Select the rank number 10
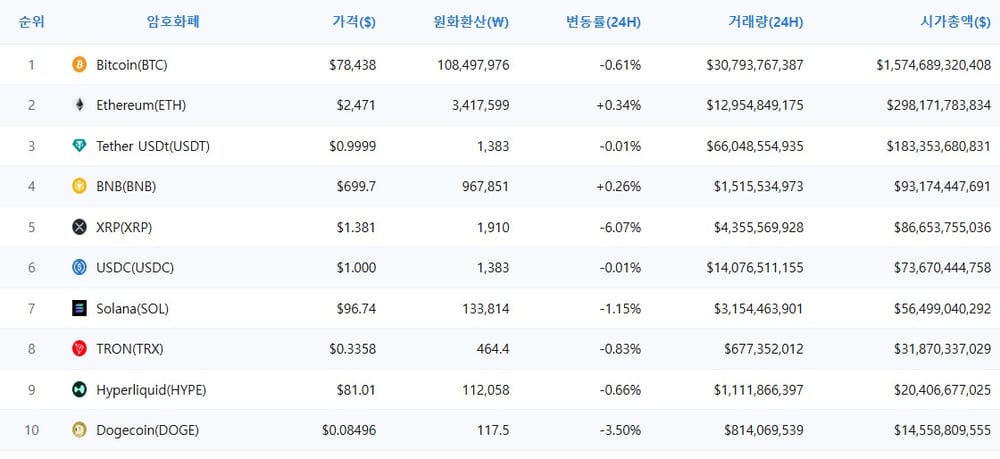1000x459 pixels. click(31, 431)
